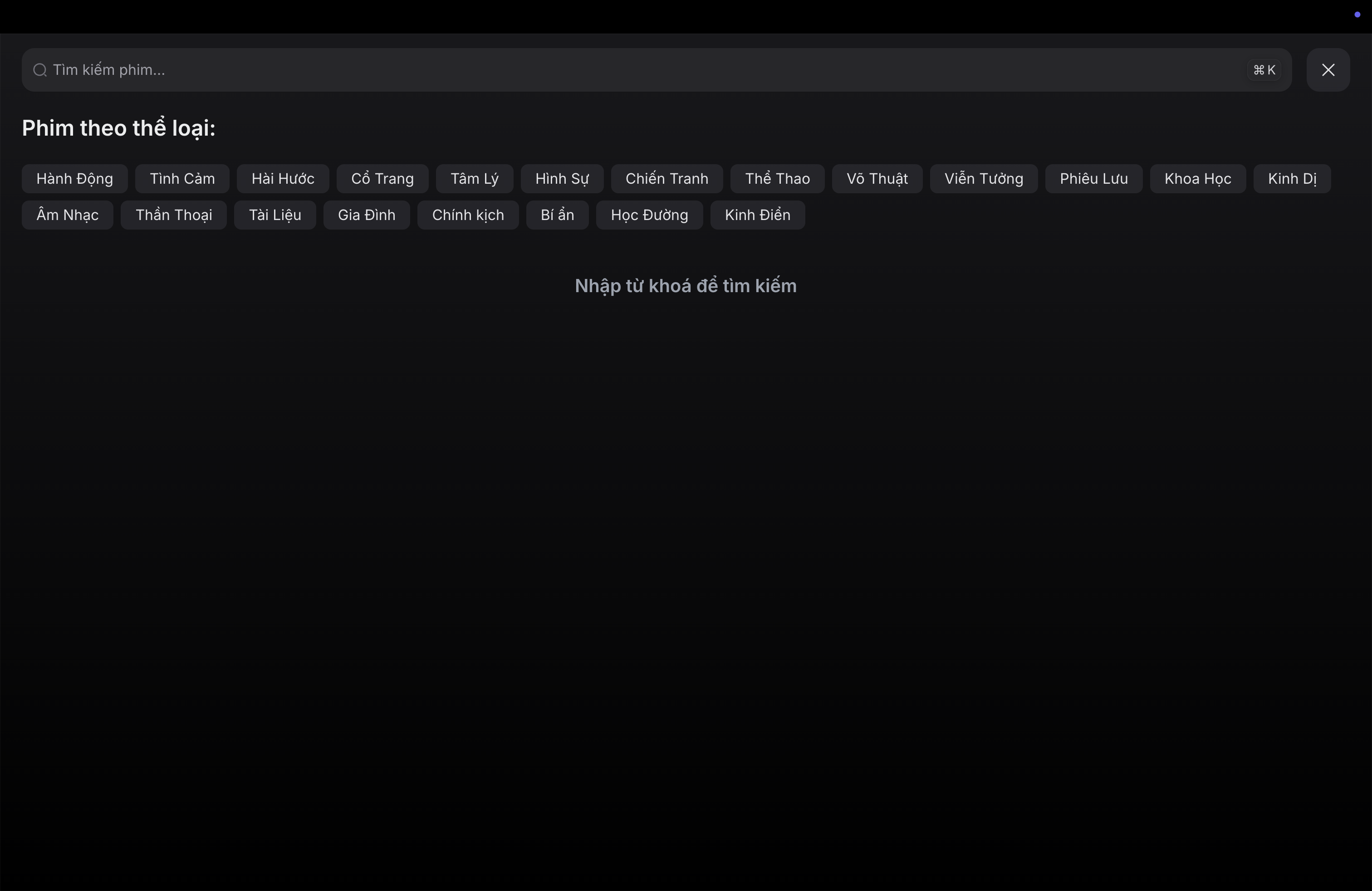This screenshot has width=1372, height=891.
Task: Open Âm Nhạc genre list
Action: pyautogui.click(x=68, y=215)
